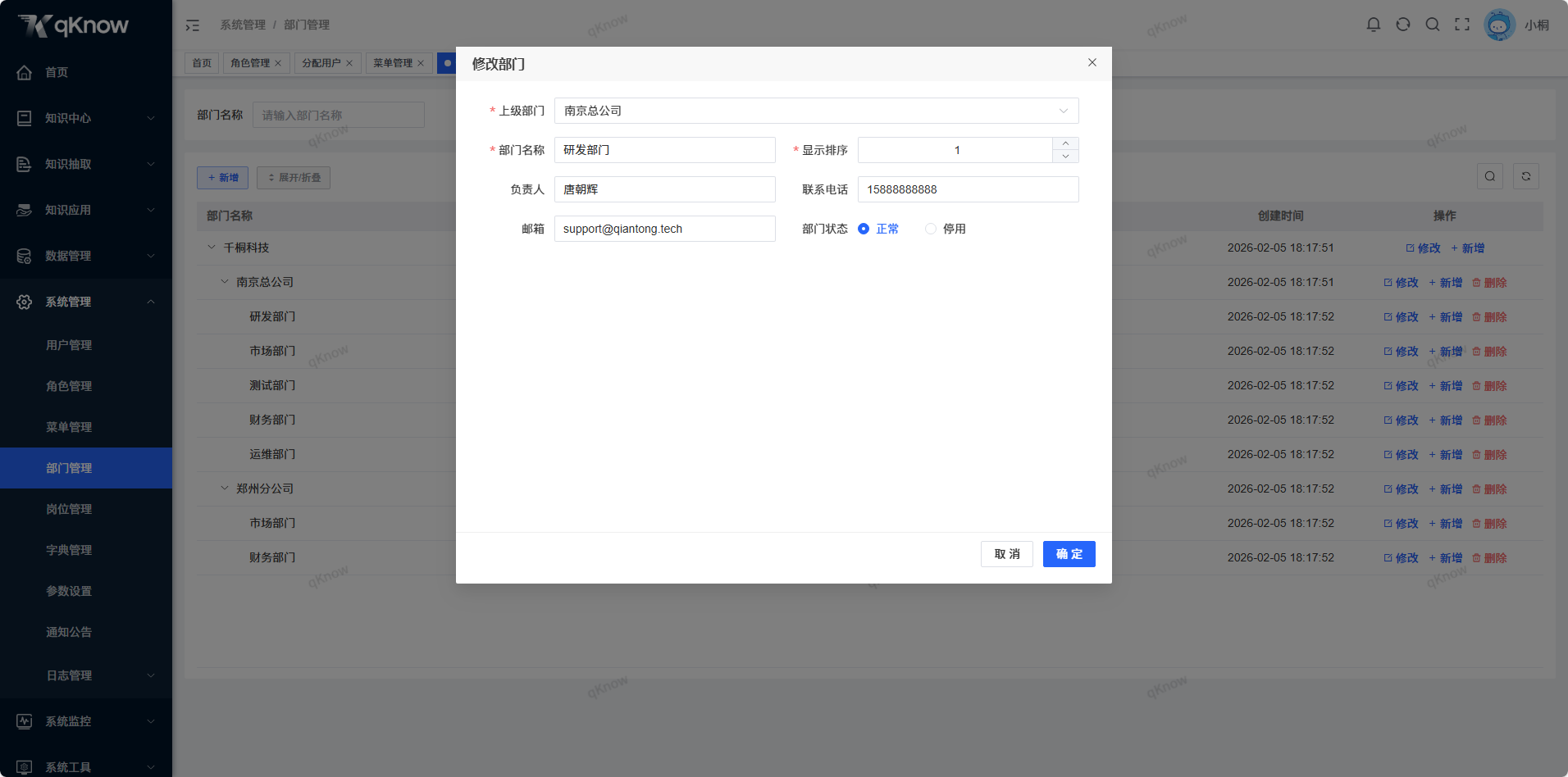
Task: Click the 系统工具 sidebar icon
Action: pos(25,767)
